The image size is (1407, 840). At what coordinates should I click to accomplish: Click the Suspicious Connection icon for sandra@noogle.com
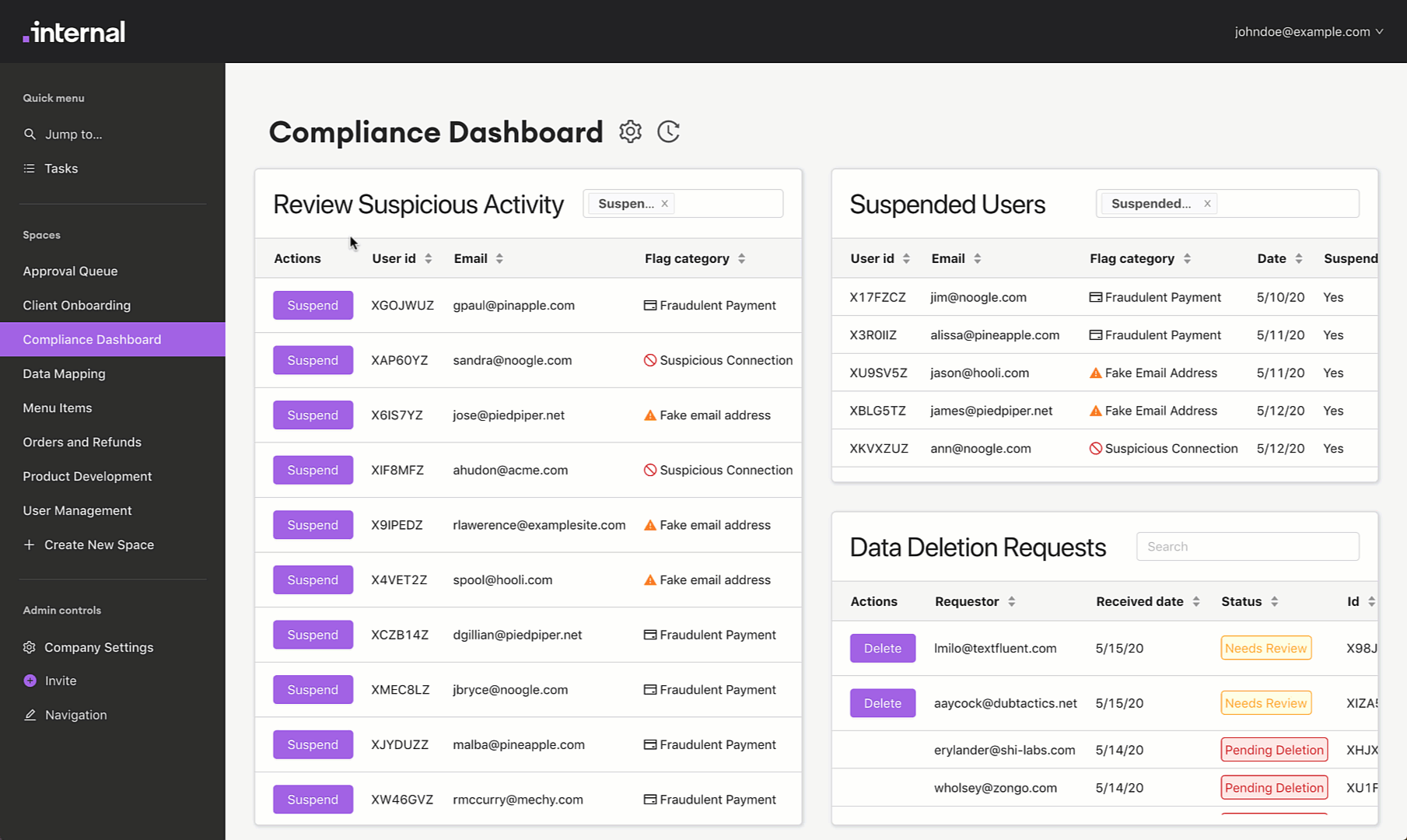(x=650, y=360)
